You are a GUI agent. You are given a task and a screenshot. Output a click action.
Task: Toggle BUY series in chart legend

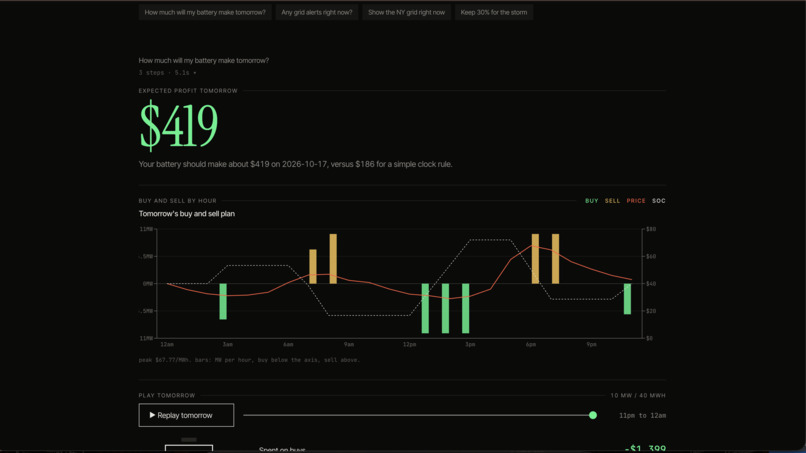point(591,201)
